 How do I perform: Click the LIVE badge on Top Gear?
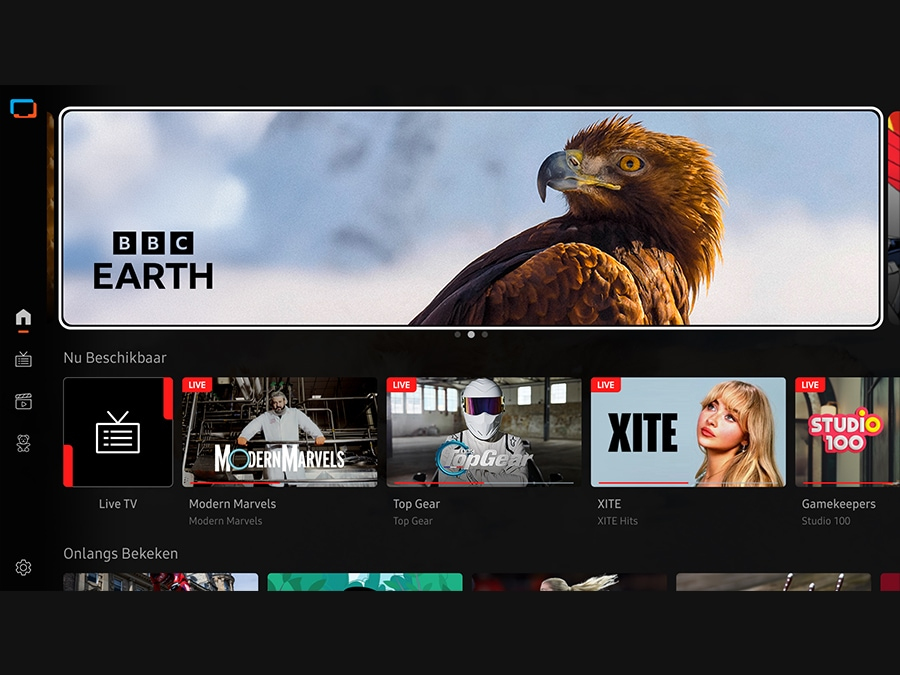[x=401, y=385]
